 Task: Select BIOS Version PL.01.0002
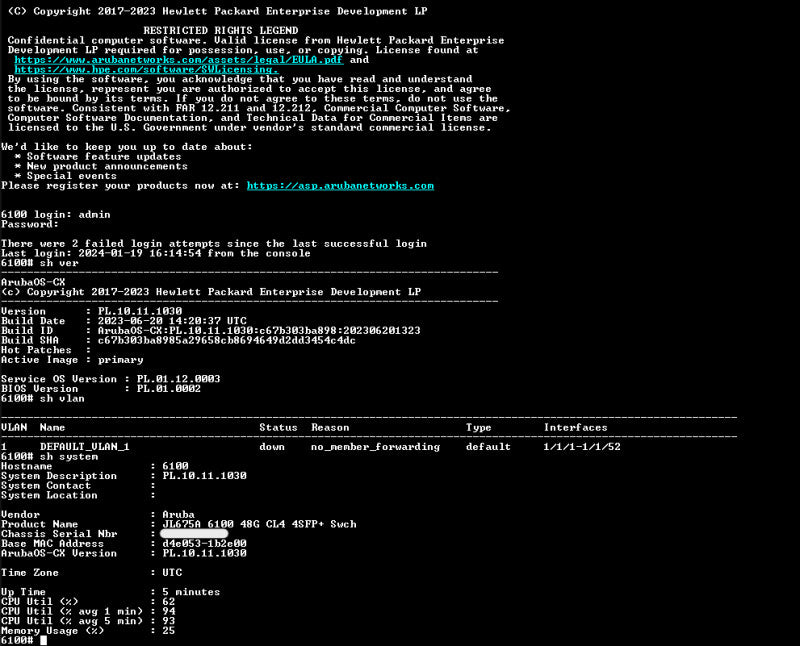pos(169,389)
